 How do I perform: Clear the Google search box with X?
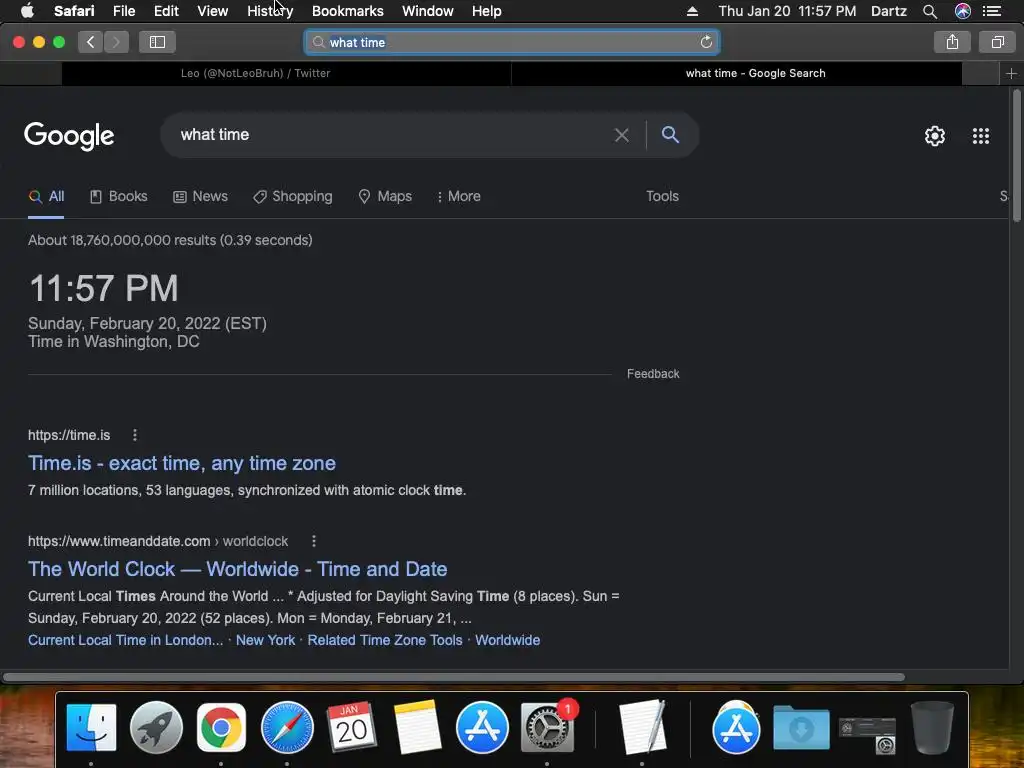pos(622,135)
